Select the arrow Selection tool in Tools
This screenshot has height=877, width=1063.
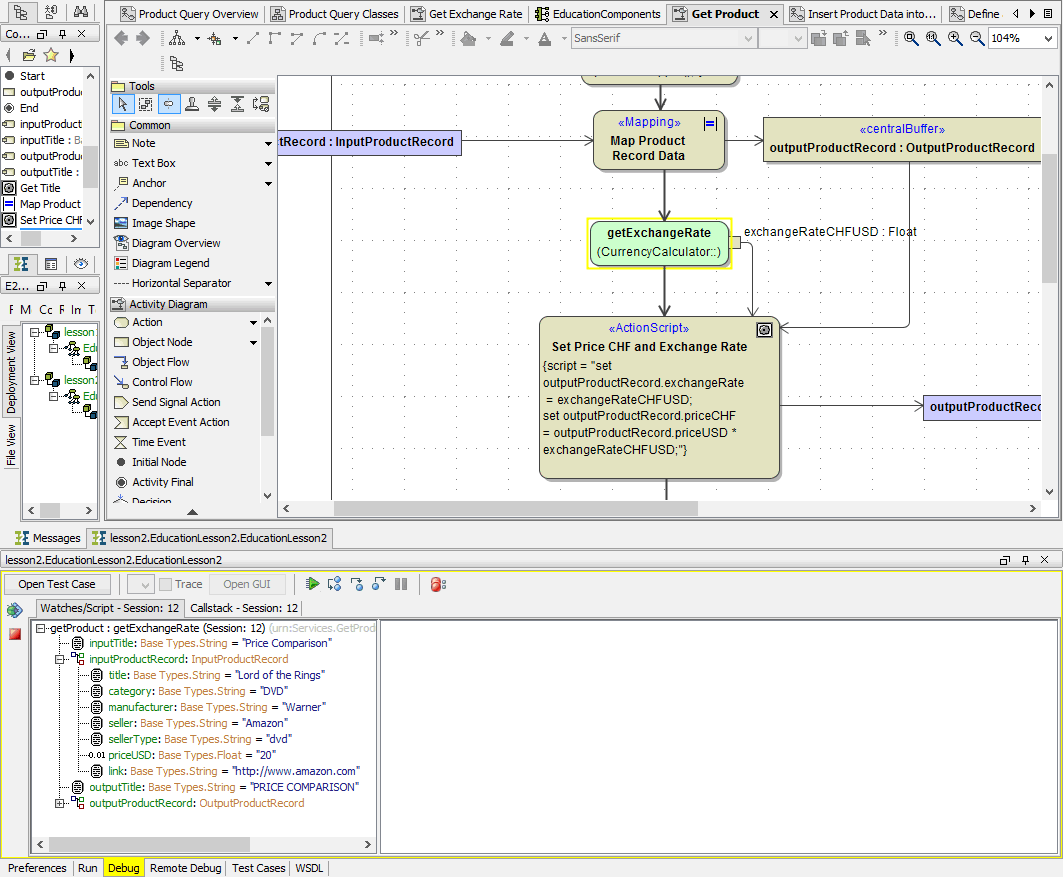123,104
